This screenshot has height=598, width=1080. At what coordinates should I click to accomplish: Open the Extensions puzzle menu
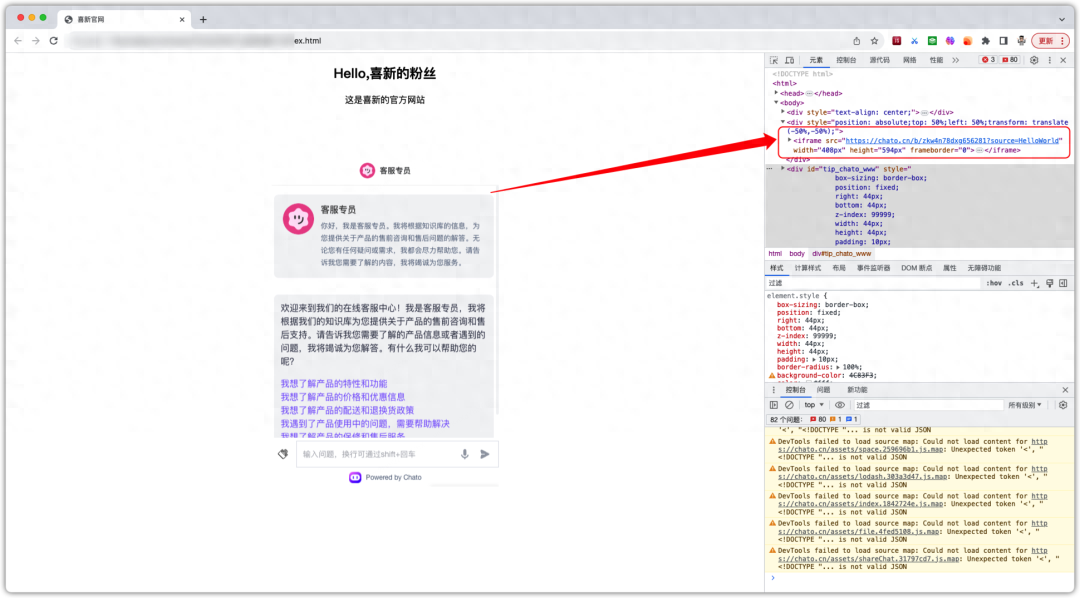[x=986, y=41]
